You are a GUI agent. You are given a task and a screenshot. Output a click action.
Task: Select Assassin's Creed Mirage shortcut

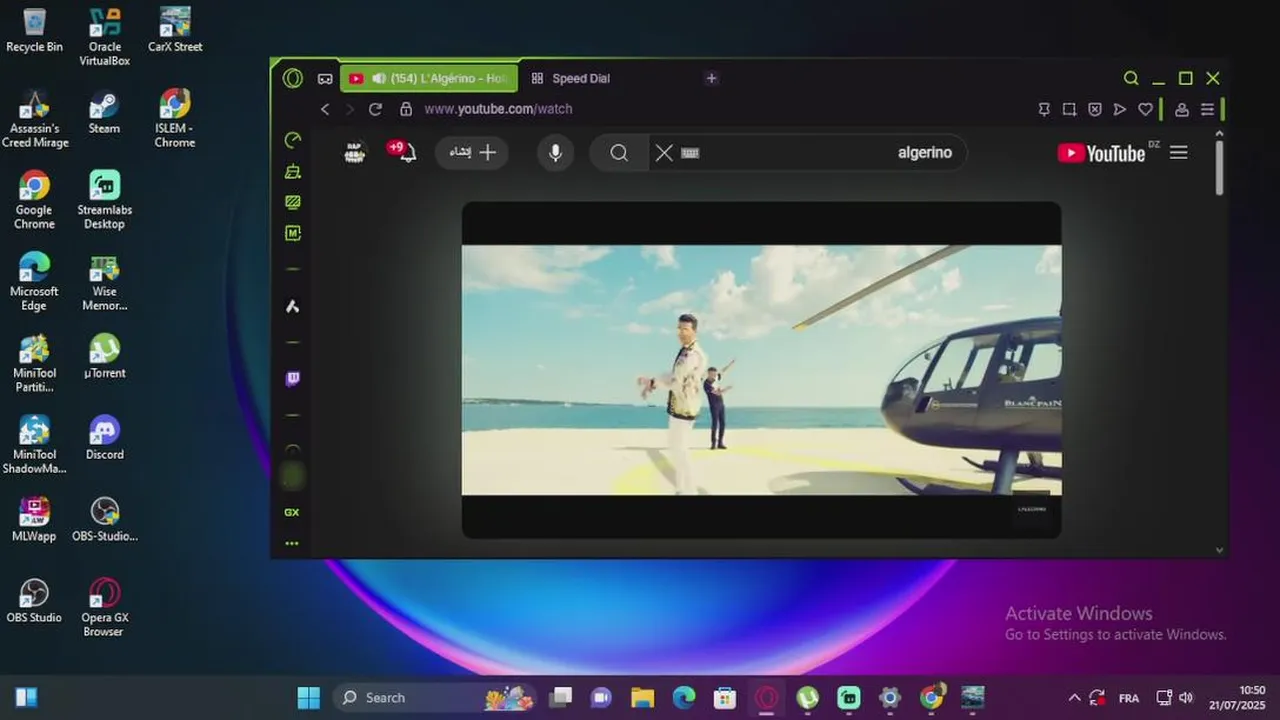[35, 119]
